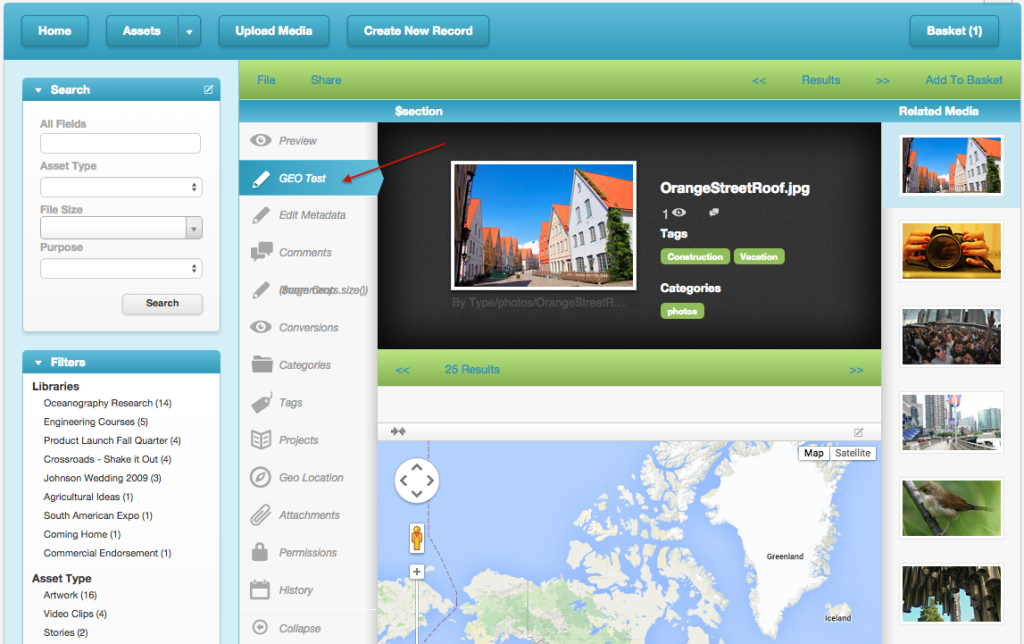The height and width of the screenshot is (644, 1024).
Task: Switch map to Satellite view
Action: [x=852, y=453]
